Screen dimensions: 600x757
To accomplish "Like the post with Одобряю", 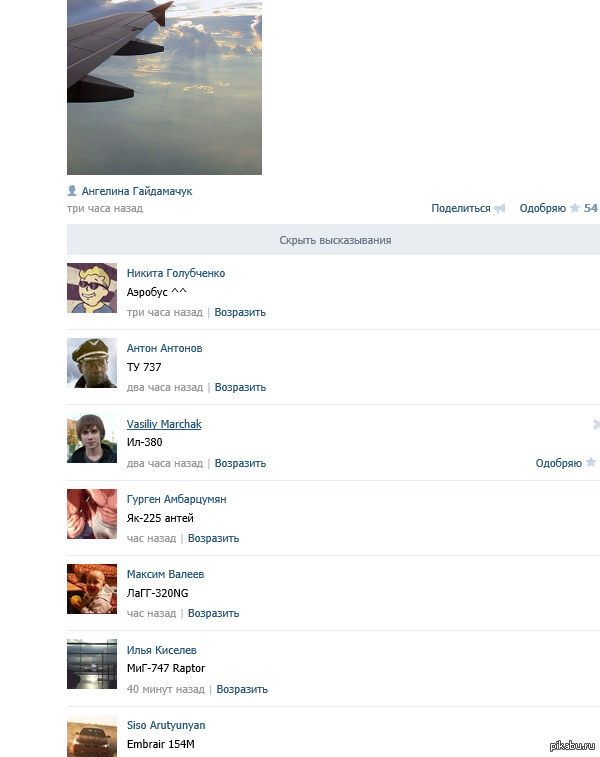I will (x=542, y=209).
